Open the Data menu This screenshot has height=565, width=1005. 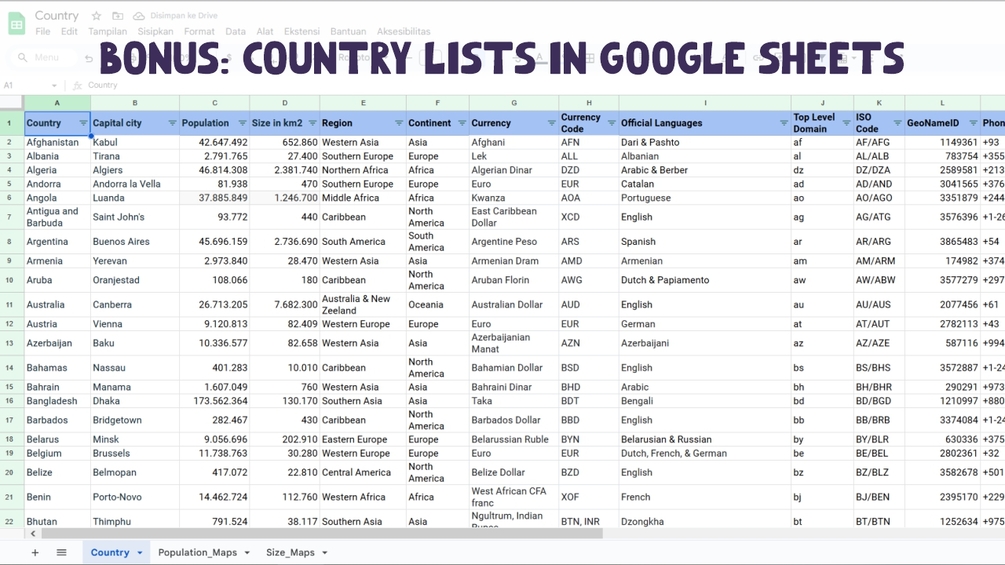click(235, 31)
